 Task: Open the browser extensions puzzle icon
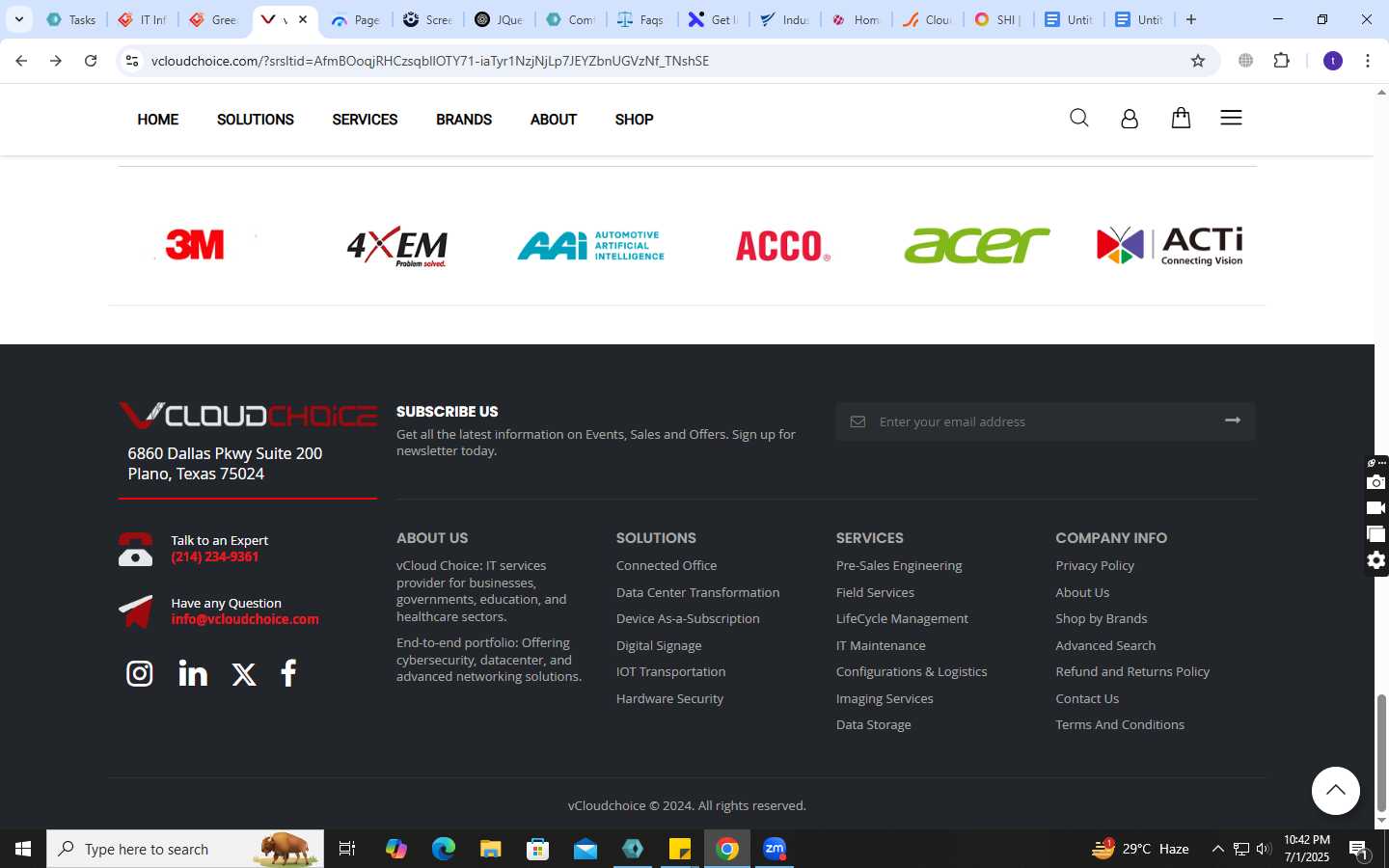coord(1281,61)
